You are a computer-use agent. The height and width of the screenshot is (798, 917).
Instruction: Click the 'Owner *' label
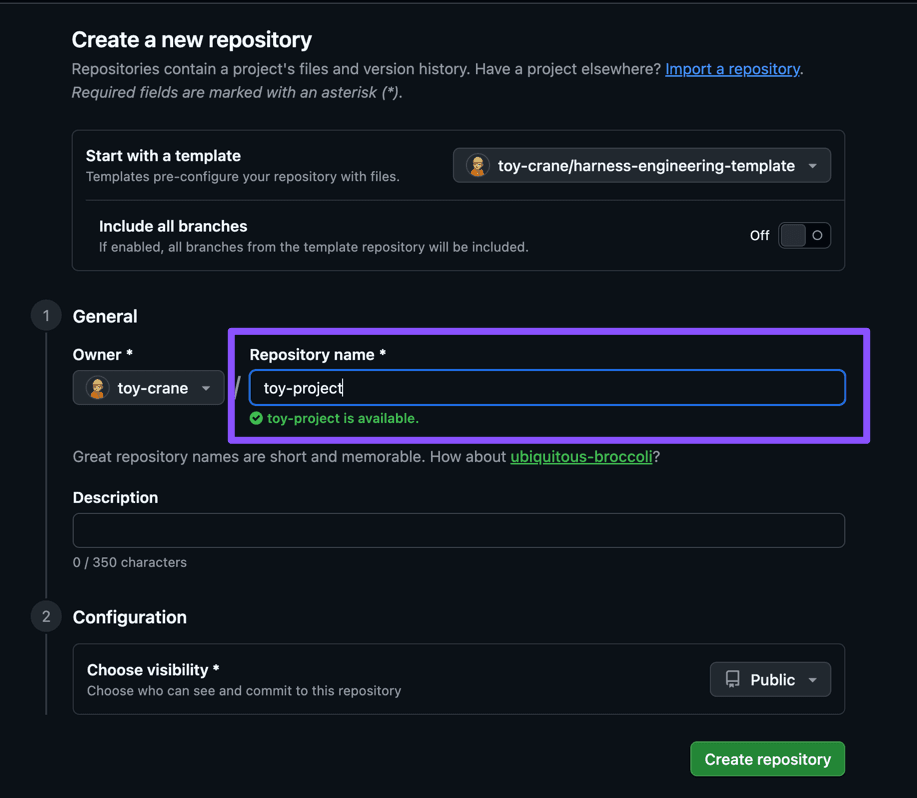(x=103, y=355)
